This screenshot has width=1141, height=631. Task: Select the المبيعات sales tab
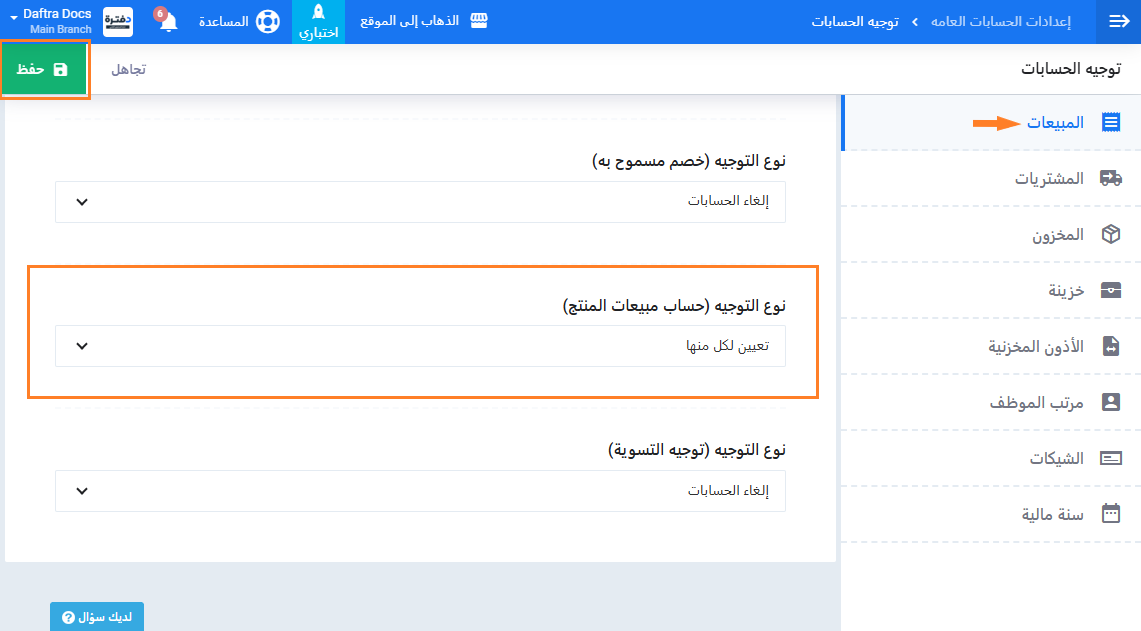[x=1055, y=123]
